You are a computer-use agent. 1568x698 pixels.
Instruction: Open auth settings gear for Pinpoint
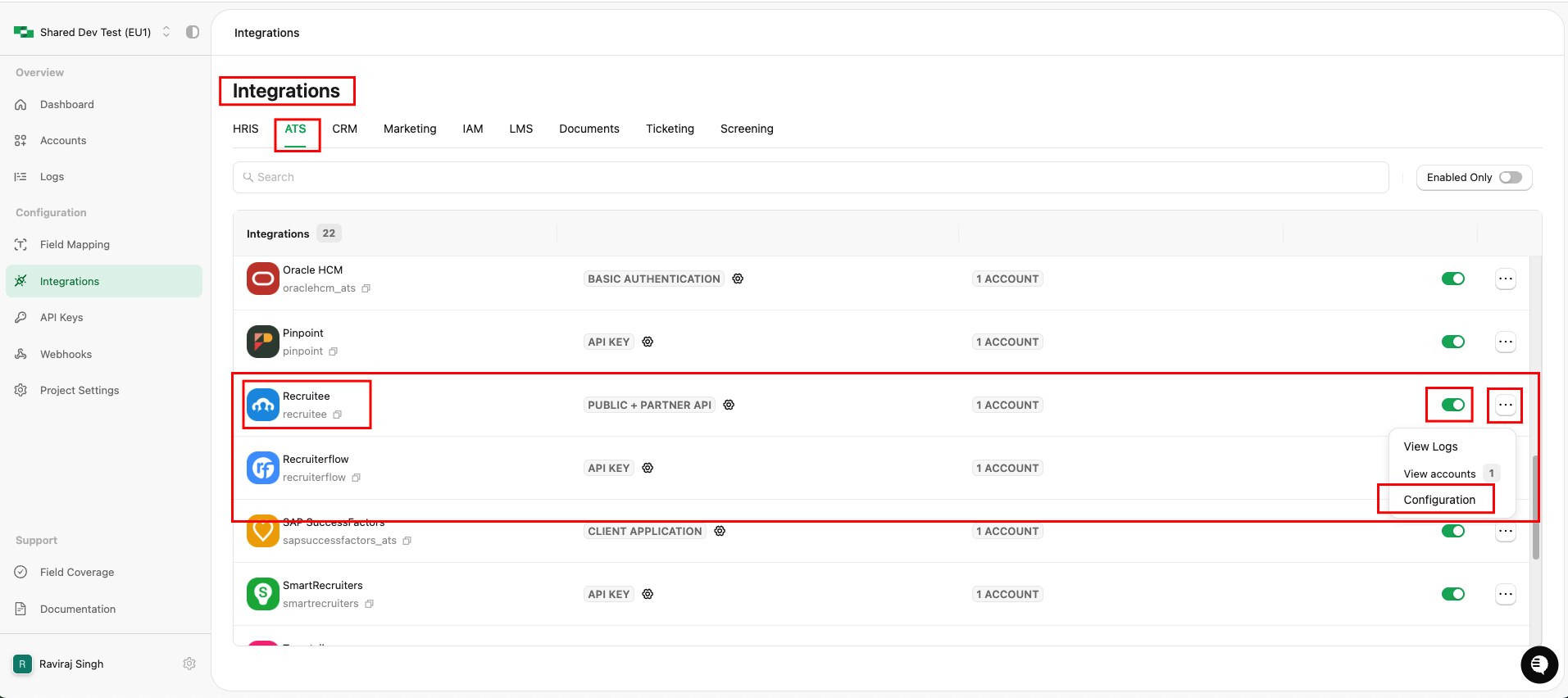click(x=648, y=342)
